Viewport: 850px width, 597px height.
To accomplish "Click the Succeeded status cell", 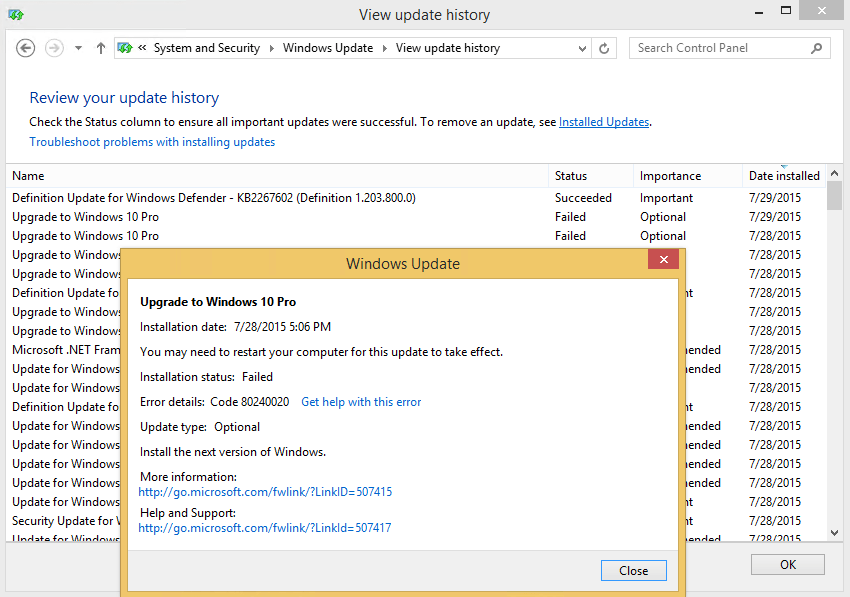I will [583, 198].
